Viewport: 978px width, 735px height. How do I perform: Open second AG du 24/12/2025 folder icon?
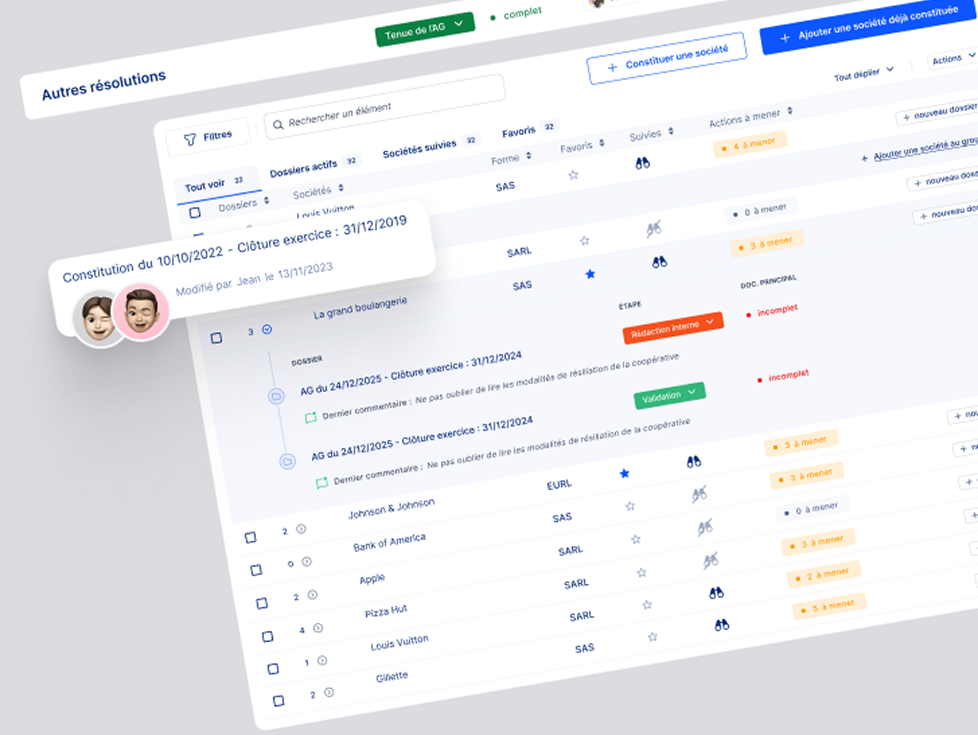(287, 462)
